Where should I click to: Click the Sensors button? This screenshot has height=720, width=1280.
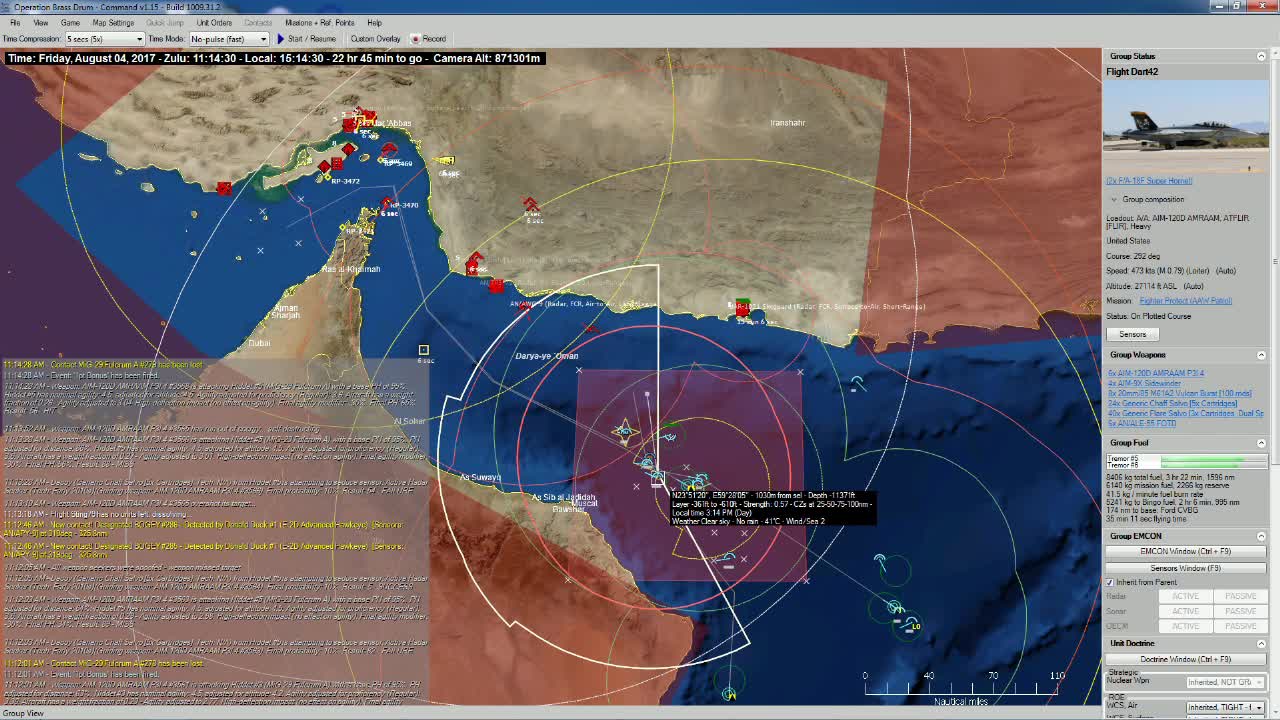[x=1132, y=334]
